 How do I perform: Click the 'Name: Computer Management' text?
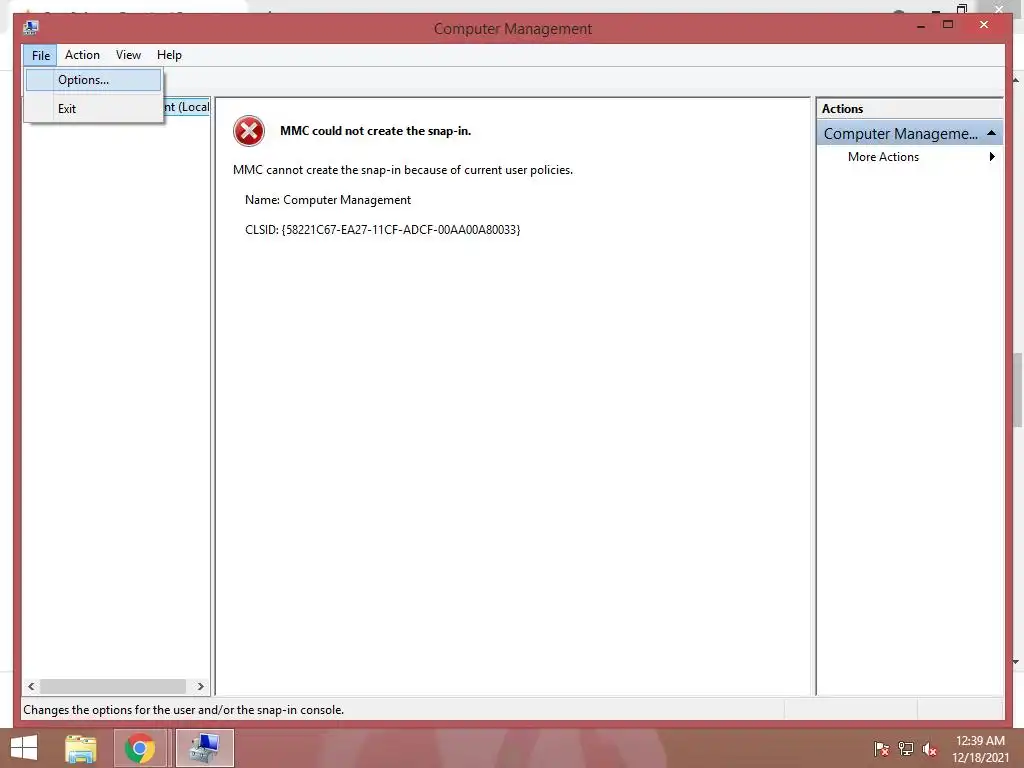328,200
